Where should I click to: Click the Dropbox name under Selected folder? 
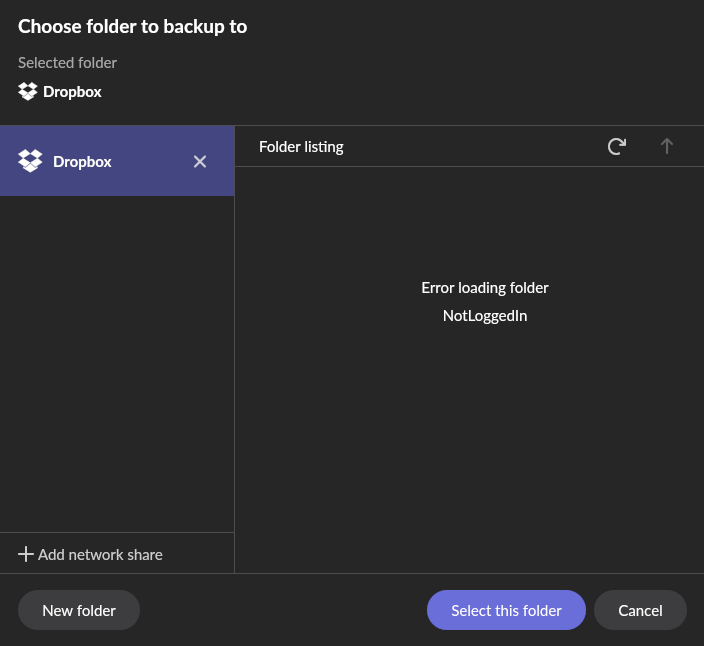(73, 92)
